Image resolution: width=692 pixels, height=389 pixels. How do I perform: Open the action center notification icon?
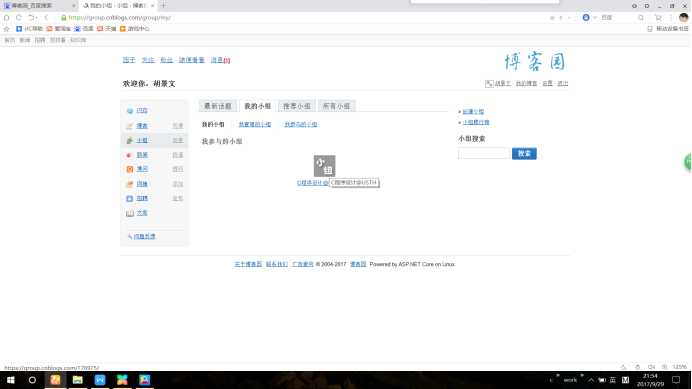coord(676,380)
